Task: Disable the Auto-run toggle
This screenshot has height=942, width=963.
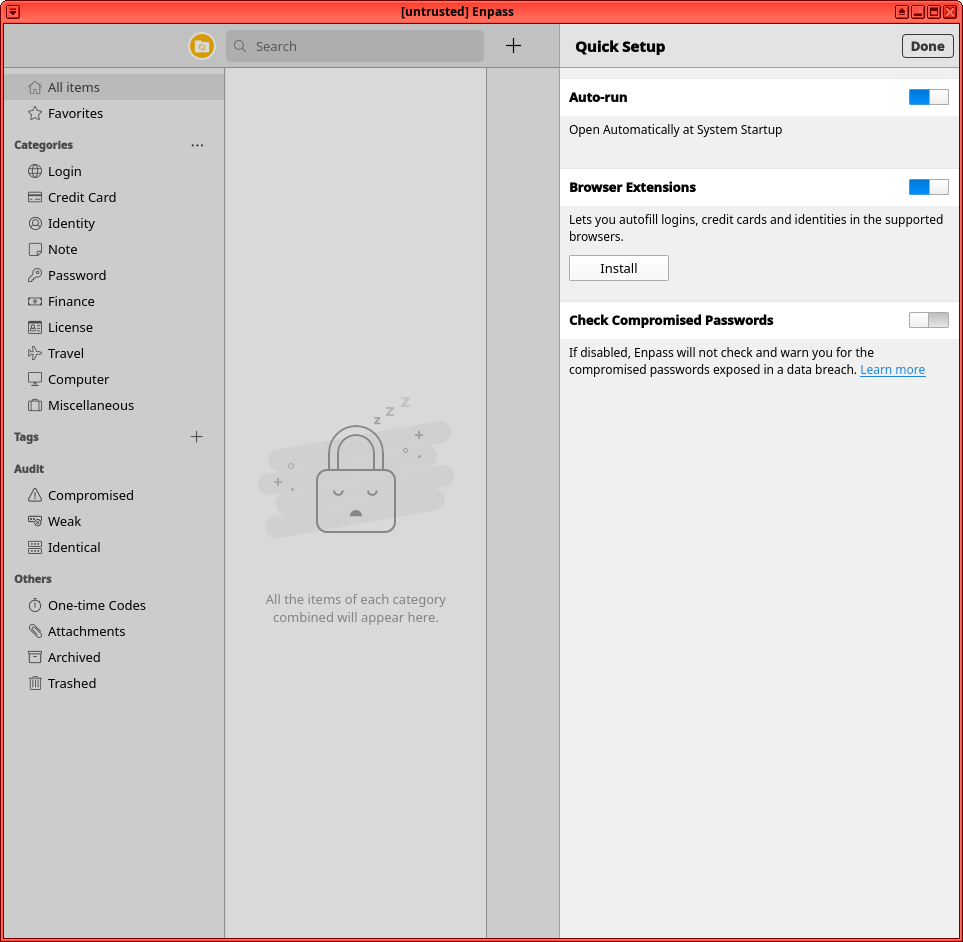Action: coord(928,97)
